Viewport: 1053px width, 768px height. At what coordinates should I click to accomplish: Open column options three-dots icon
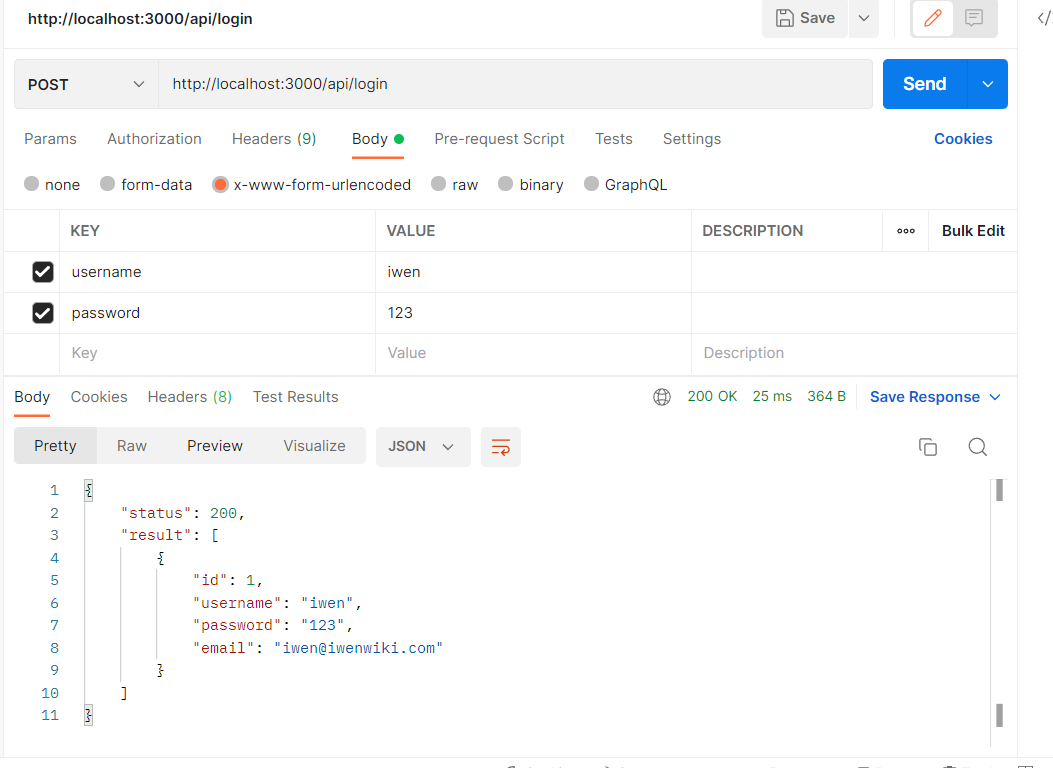[905, 231]
